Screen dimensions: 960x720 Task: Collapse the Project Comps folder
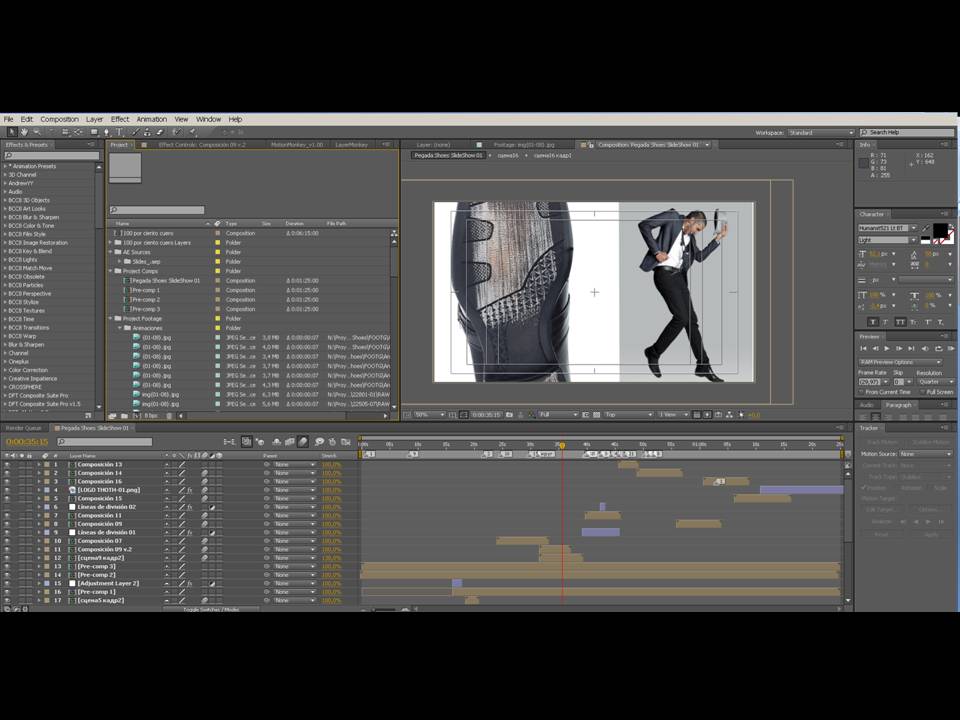click(x=111, y=271)
